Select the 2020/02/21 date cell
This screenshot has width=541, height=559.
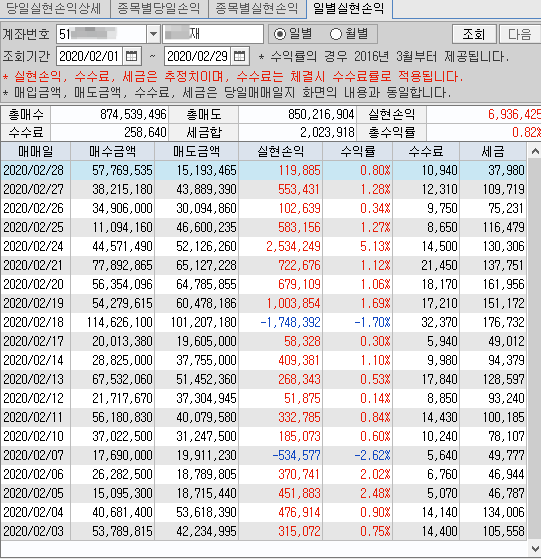click(x=36, y=265)
